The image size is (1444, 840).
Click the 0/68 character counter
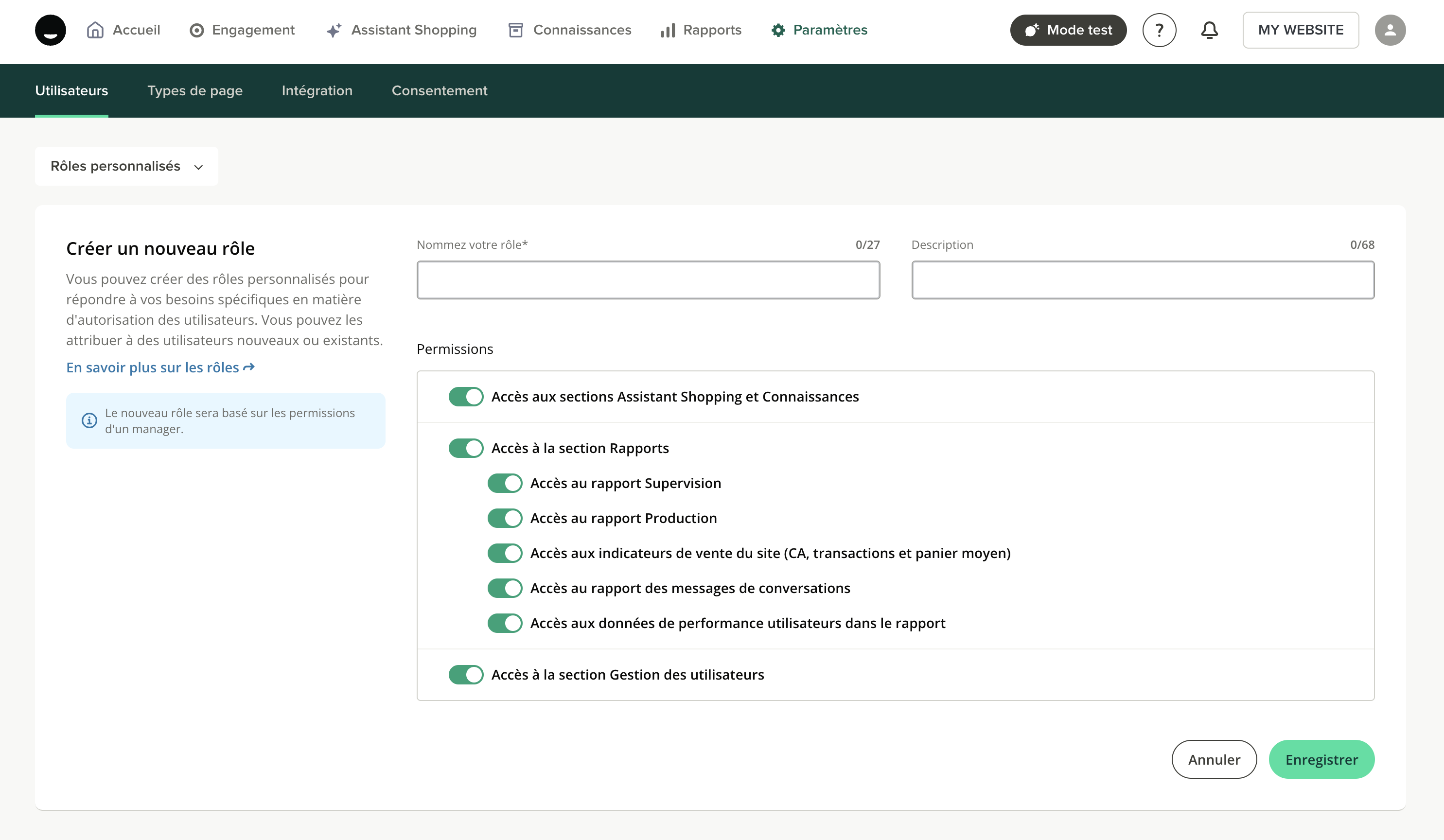tap(1362, 245)
